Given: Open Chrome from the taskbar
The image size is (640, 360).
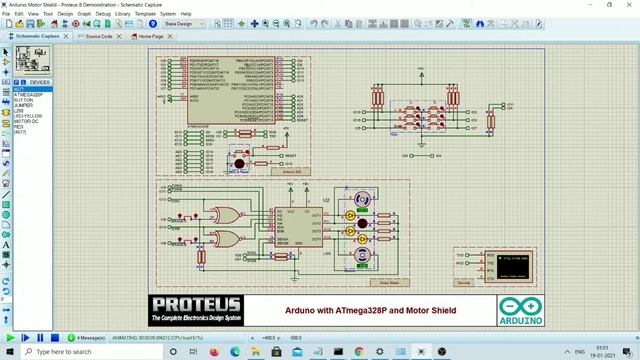Looking at the screenshot, I should (x=359, y=352).
